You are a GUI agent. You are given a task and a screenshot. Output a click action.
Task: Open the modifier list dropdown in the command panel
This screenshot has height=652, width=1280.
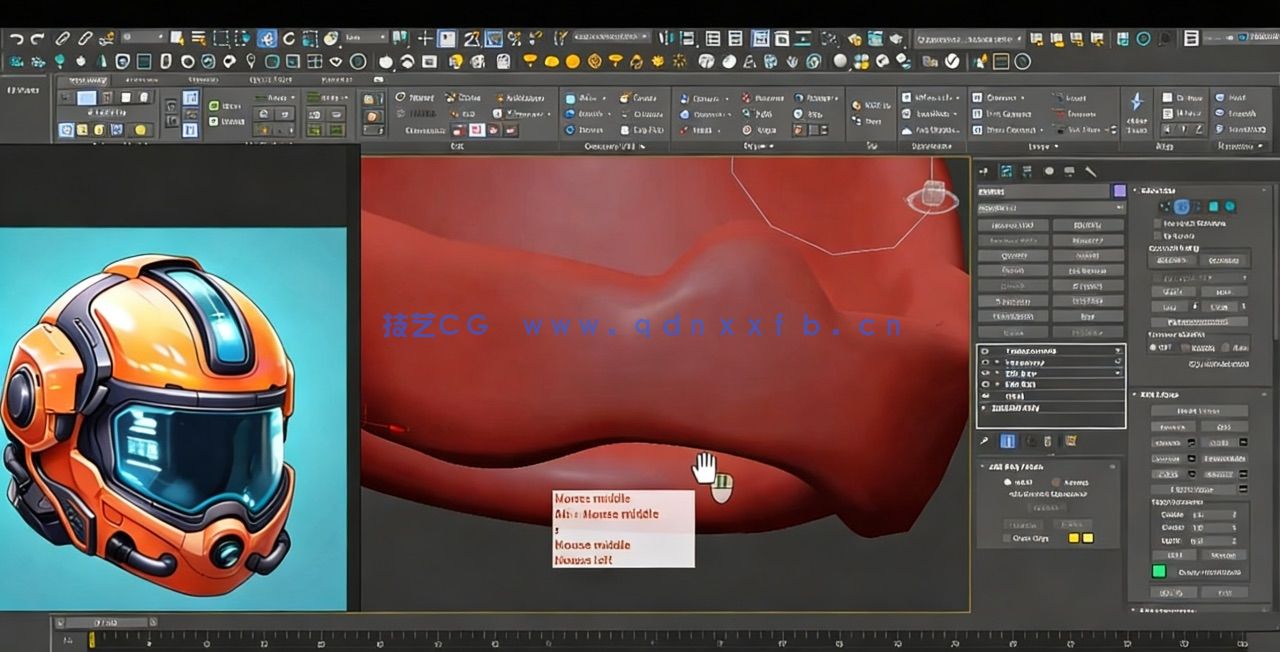point(1048,207)
